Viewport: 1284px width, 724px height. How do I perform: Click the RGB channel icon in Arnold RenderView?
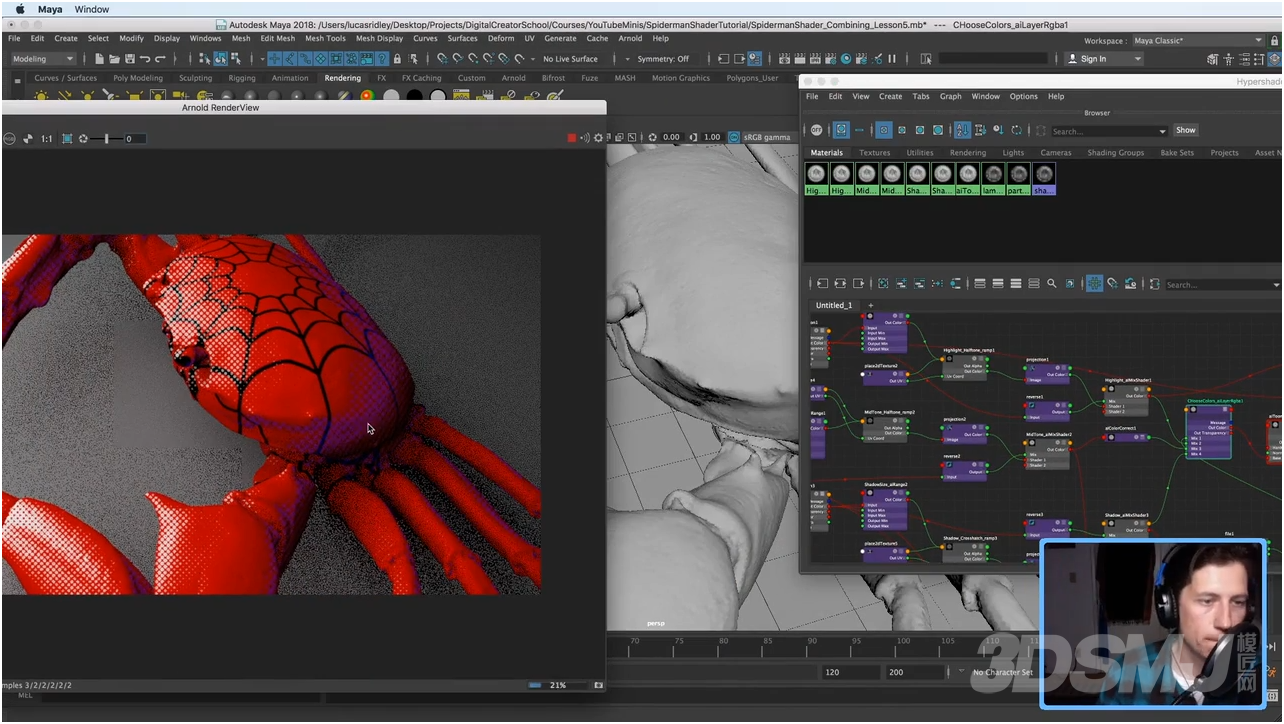point(9,138)
